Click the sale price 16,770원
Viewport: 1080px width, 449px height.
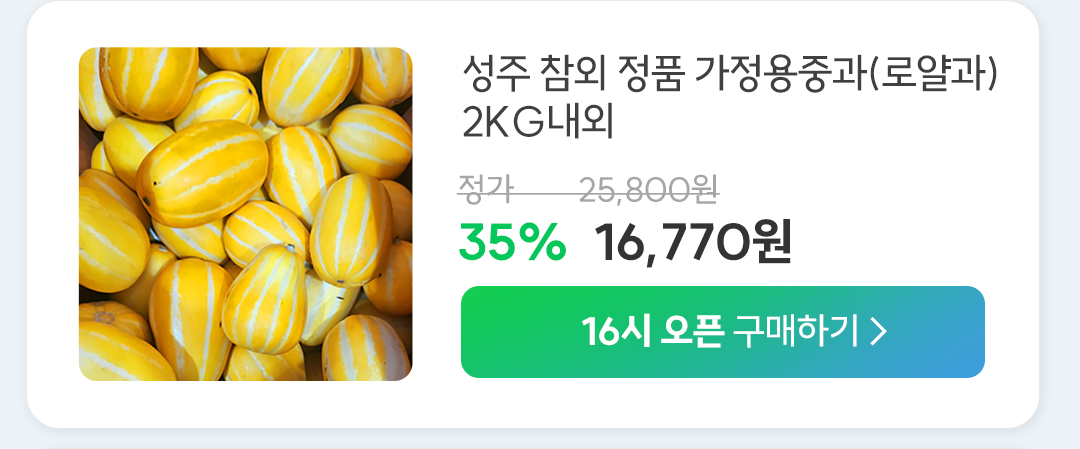tap(694, 244)
